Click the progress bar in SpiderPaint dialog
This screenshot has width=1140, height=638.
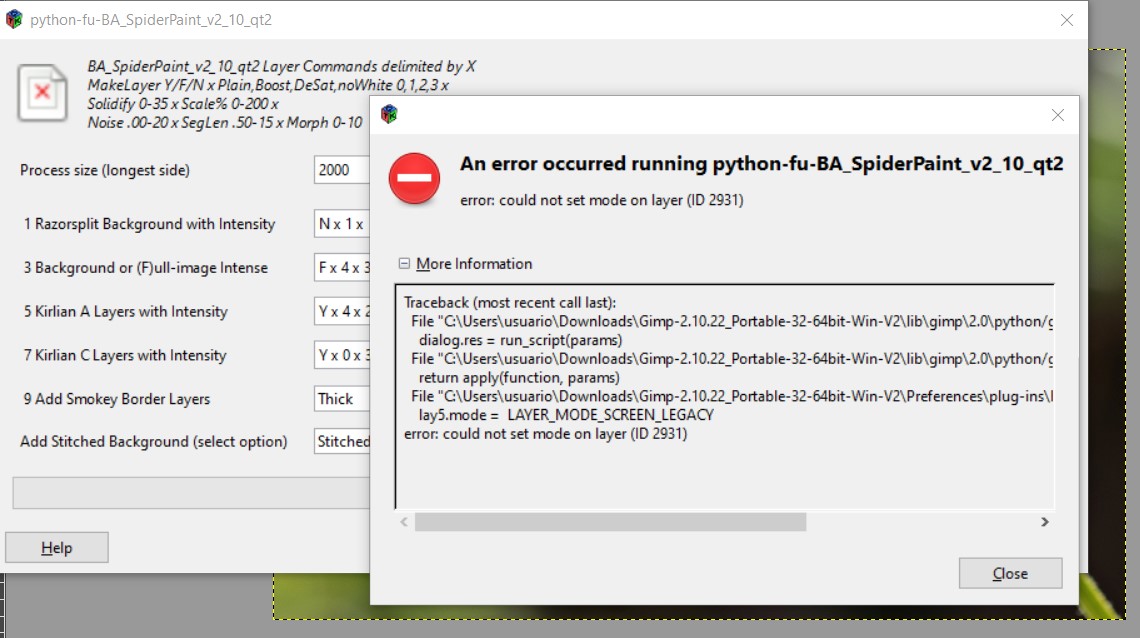tap(191, 493)
